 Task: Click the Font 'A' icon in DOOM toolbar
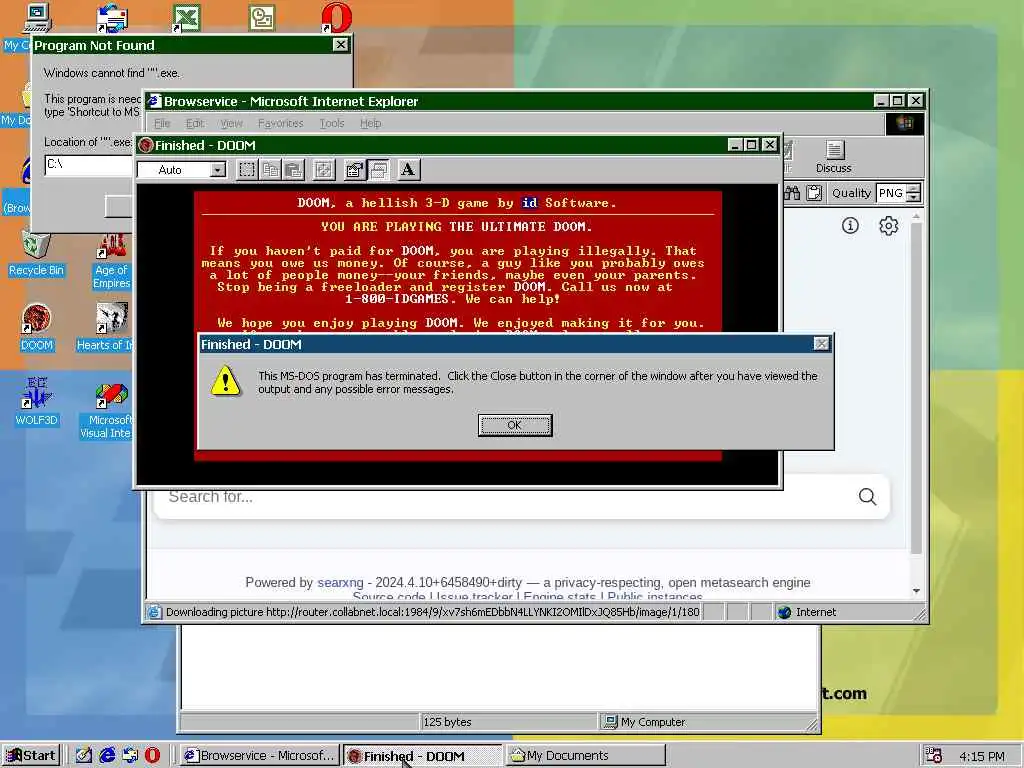tap(408, 170)
